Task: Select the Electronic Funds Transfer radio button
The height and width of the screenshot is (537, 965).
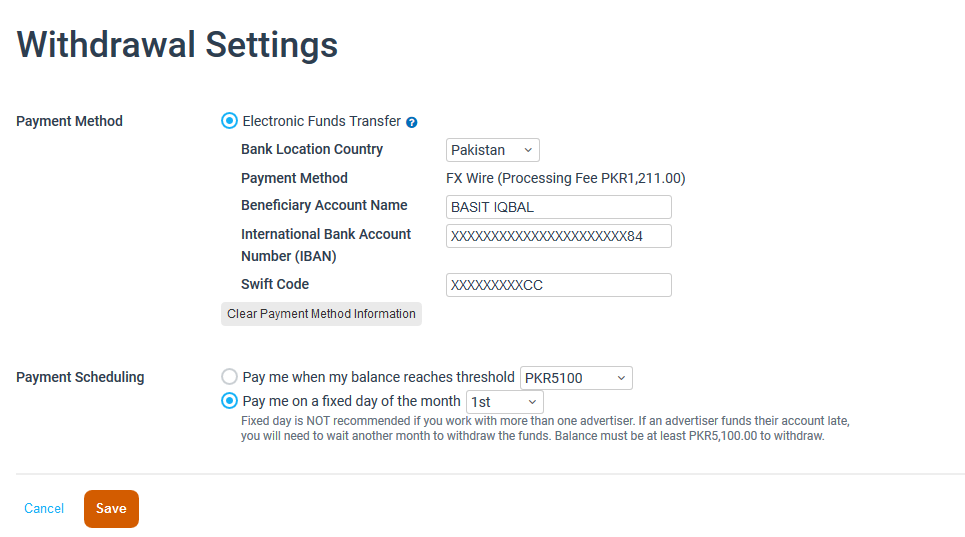Action: pyautogui.click(x=229, y=121)
